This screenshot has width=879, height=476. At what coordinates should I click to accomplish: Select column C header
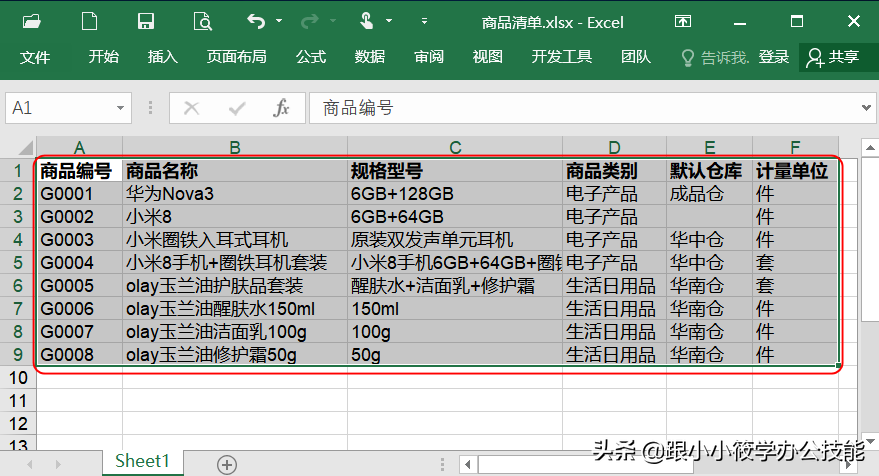[455, 147]
